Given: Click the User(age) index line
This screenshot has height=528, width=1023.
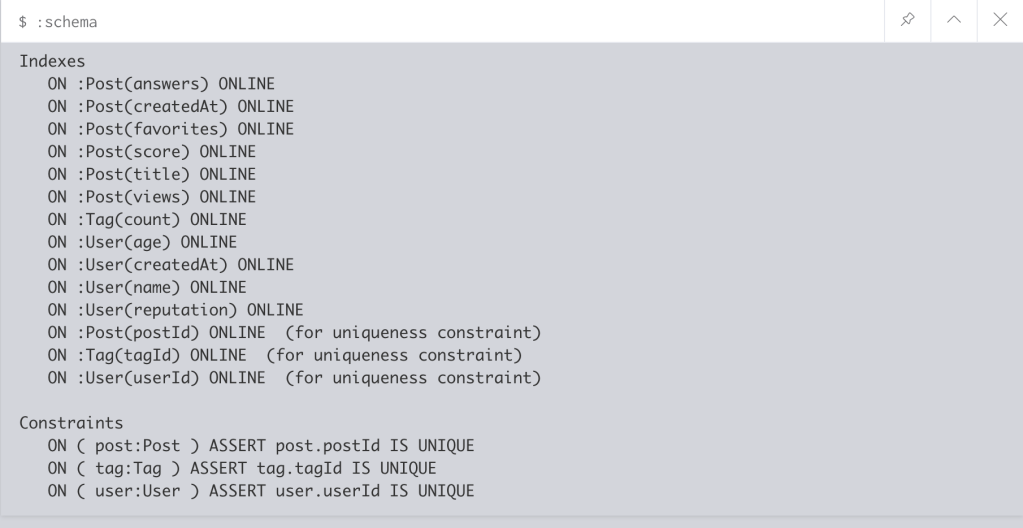Looking at the screenshot, I should click(x=142, y=242).
